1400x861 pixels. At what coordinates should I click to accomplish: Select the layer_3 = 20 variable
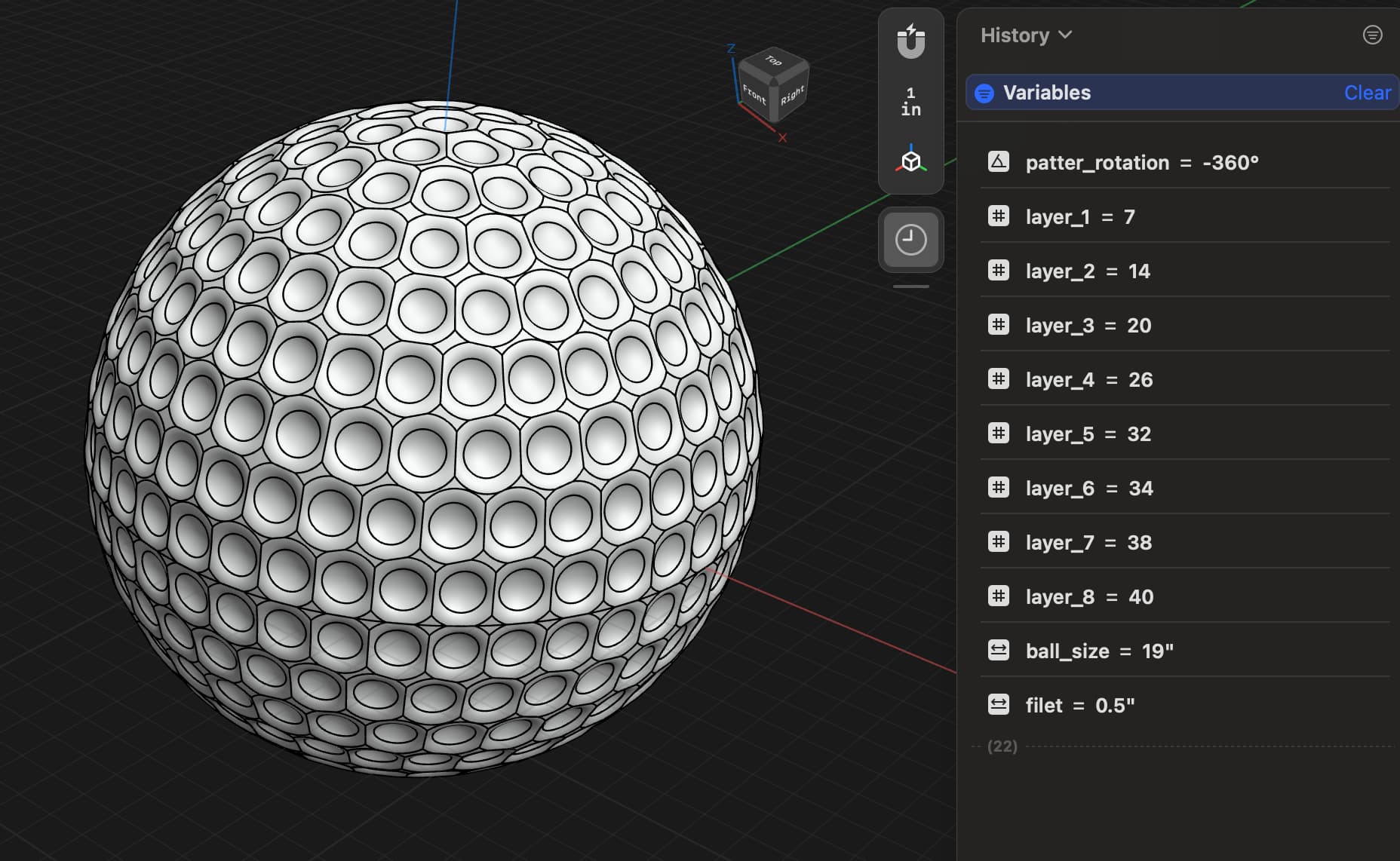(x=1184, y=325)
